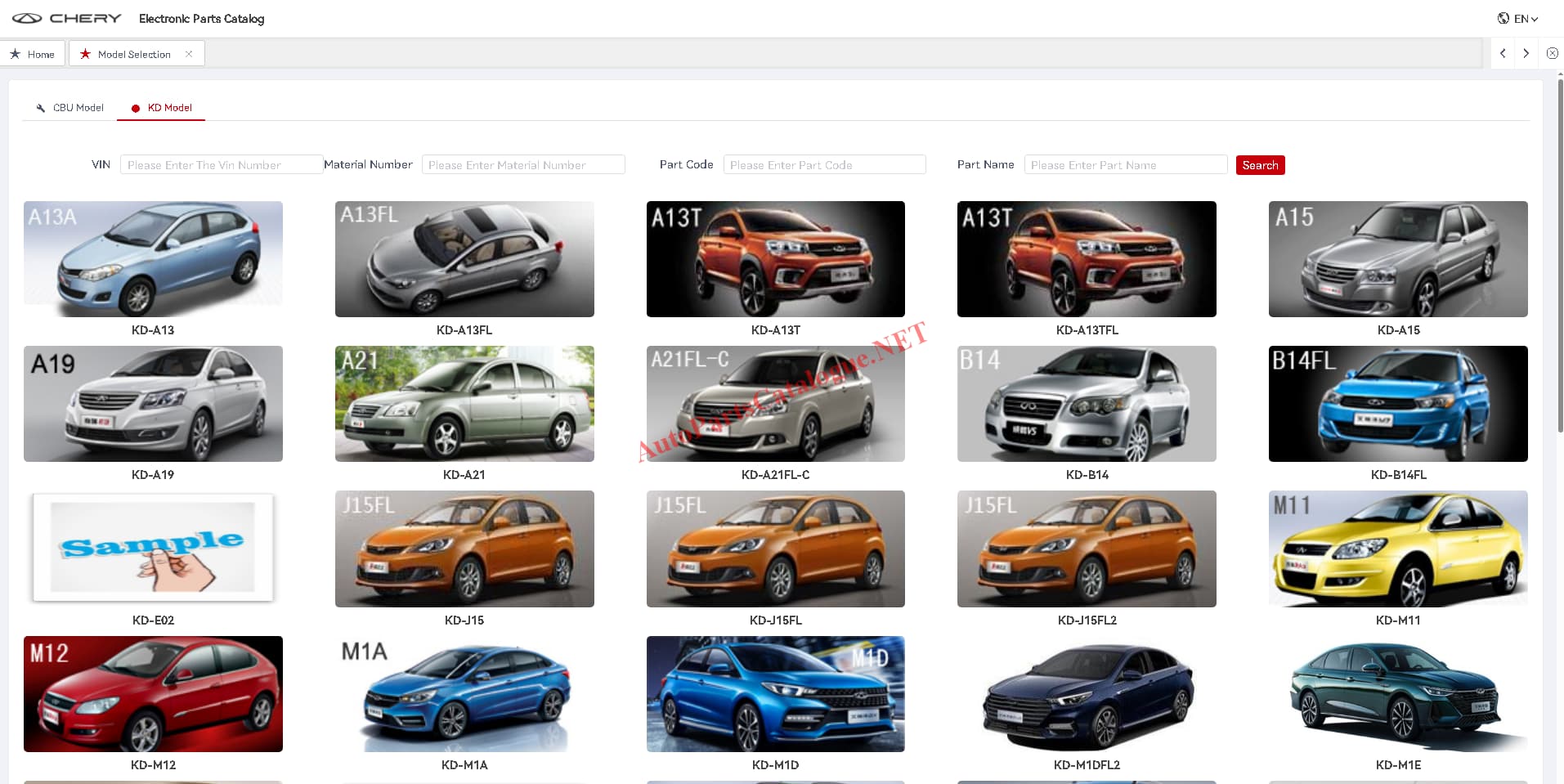Viewport: 1564px width, 784px height.
Task: Open the KD-A15 model thumbnail
Action: pyautogui.click(x=1398, y=259)
